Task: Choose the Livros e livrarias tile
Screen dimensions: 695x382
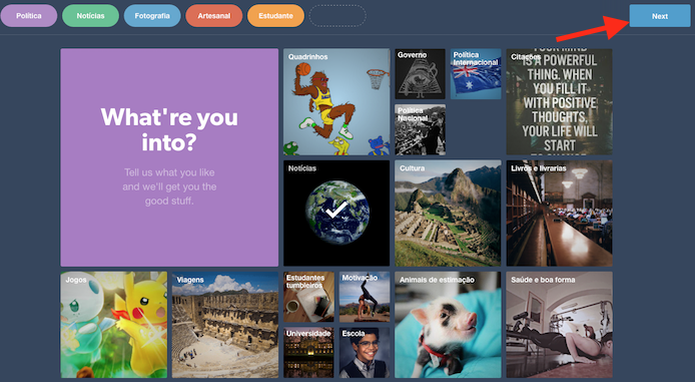Action: click(x=559, y=213)
